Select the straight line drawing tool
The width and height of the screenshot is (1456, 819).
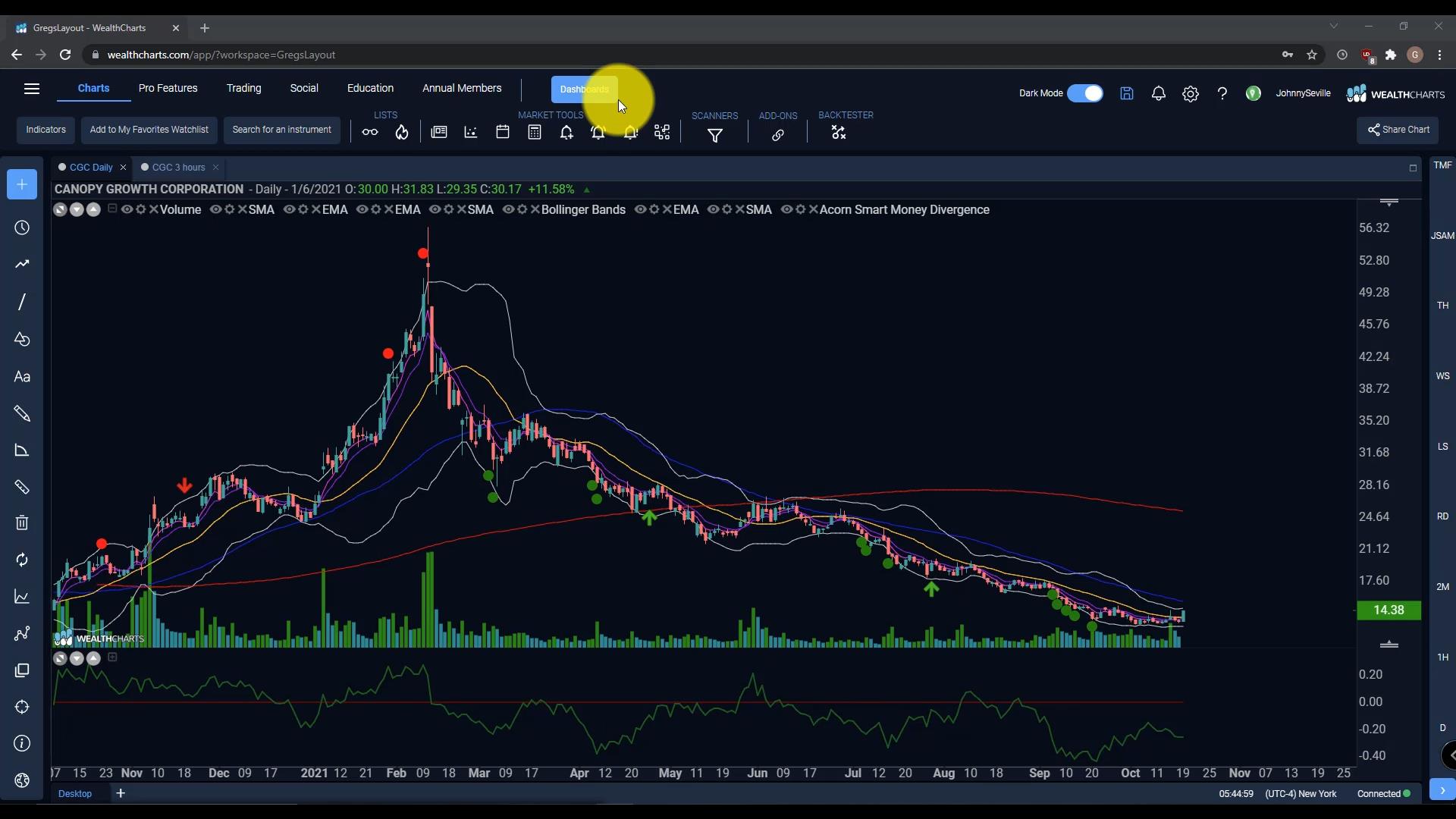coord(22,302)
